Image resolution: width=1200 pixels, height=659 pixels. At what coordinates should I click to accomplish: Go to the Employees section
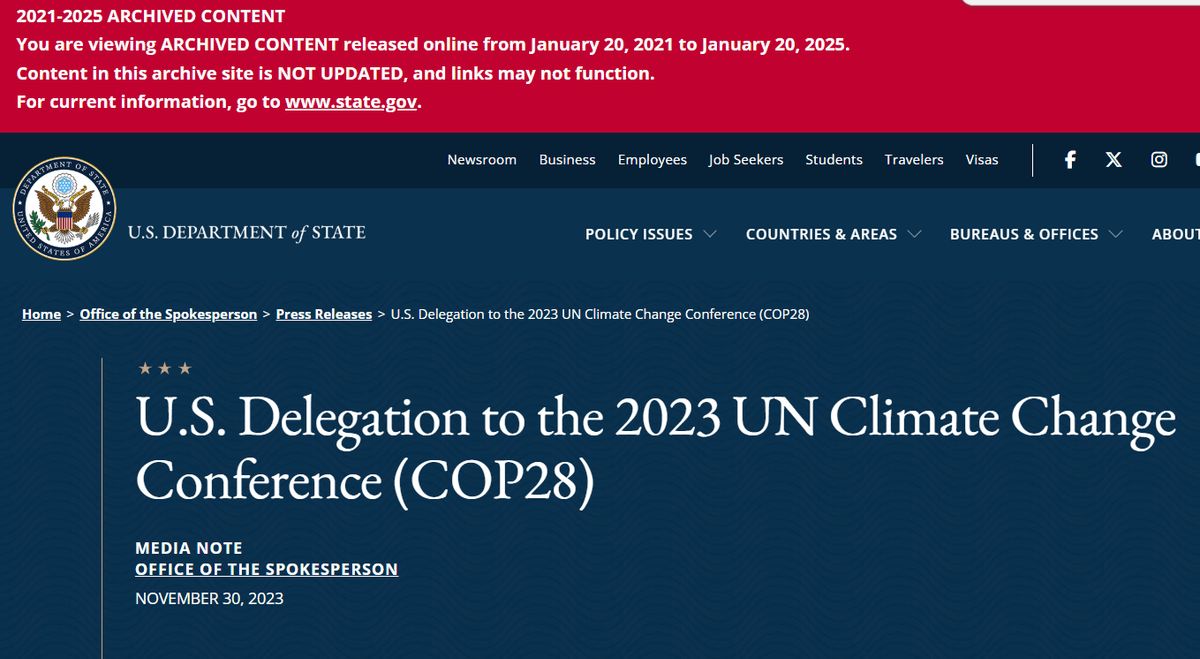[x=652, y=160]
